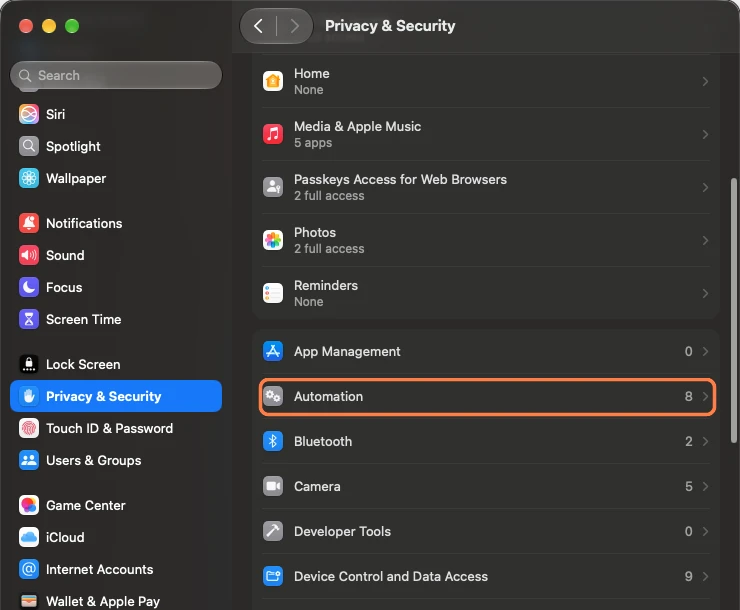Click the Privacy & Security hand icon
Image resolution: width=740 pixels, height=610 pixels.
tap(29, 396)
